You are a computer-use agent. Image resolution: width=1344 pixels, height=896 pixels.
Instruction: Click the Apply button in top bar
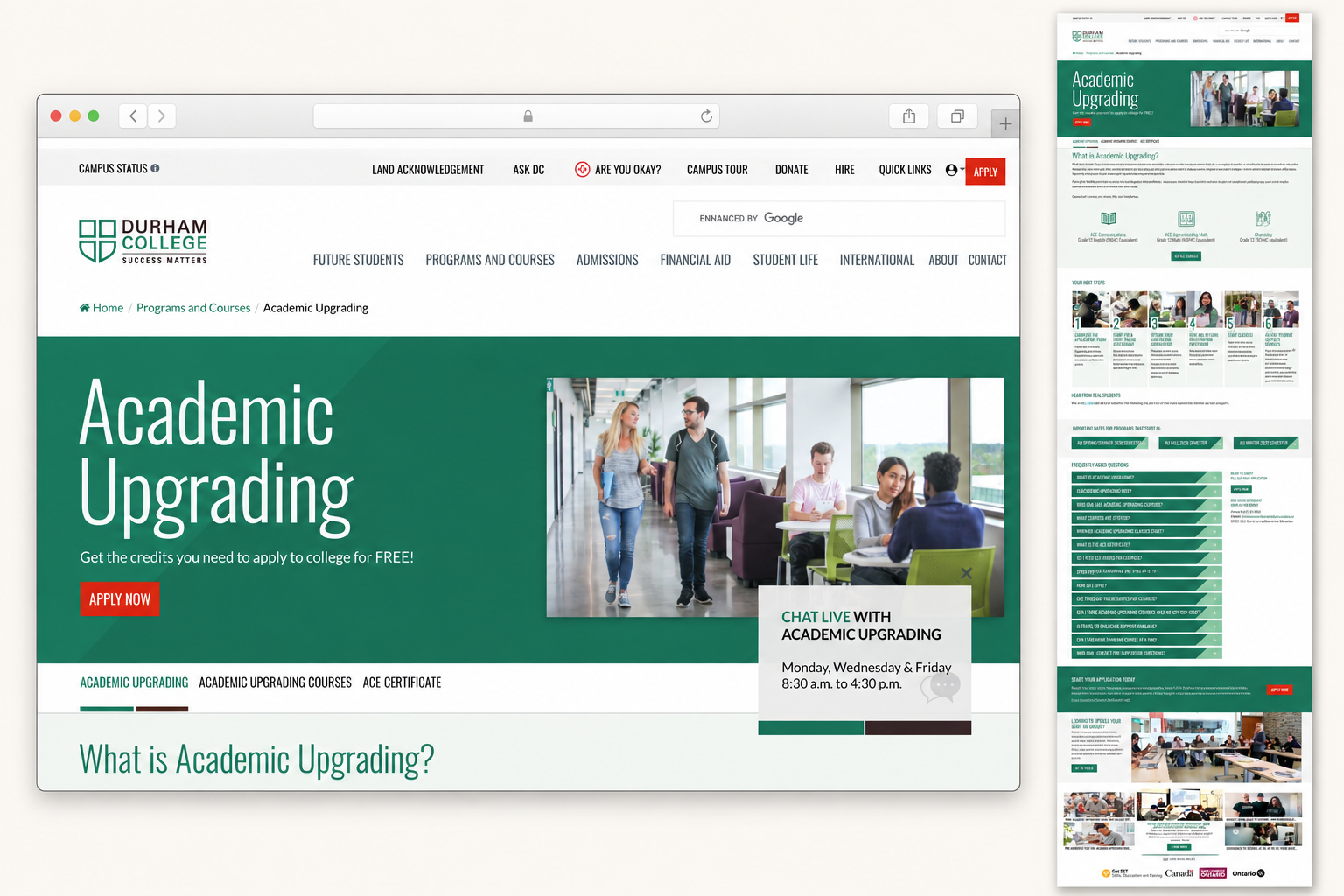point(985,171)
